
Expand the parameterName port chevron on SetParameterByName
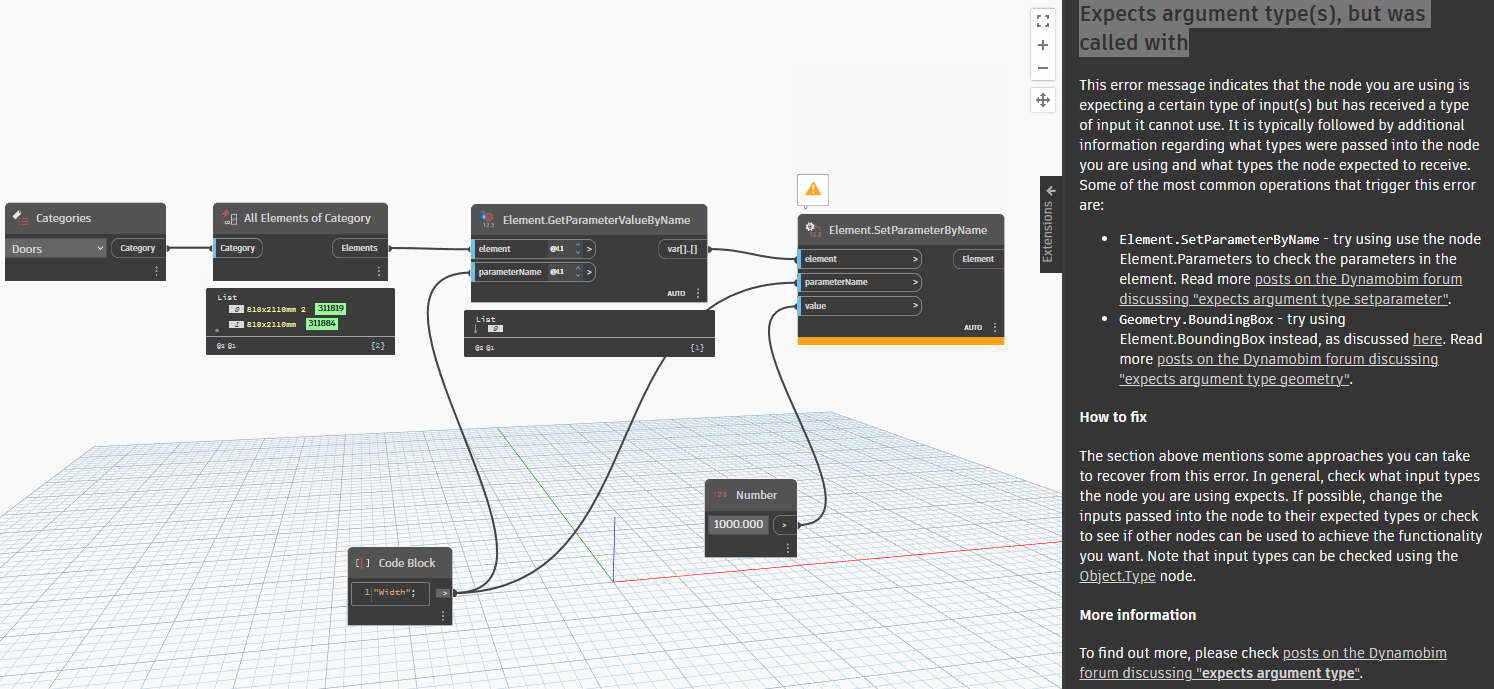point(915,282)
